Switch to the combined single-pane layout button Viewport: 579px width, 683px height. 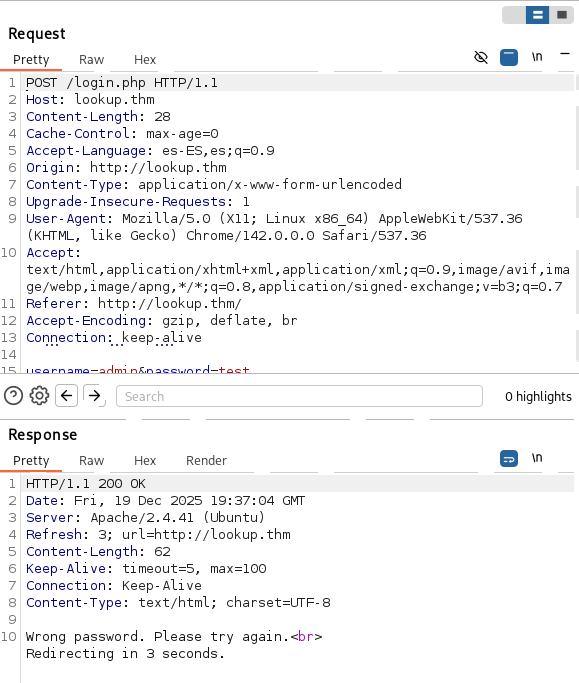(562, 15)
